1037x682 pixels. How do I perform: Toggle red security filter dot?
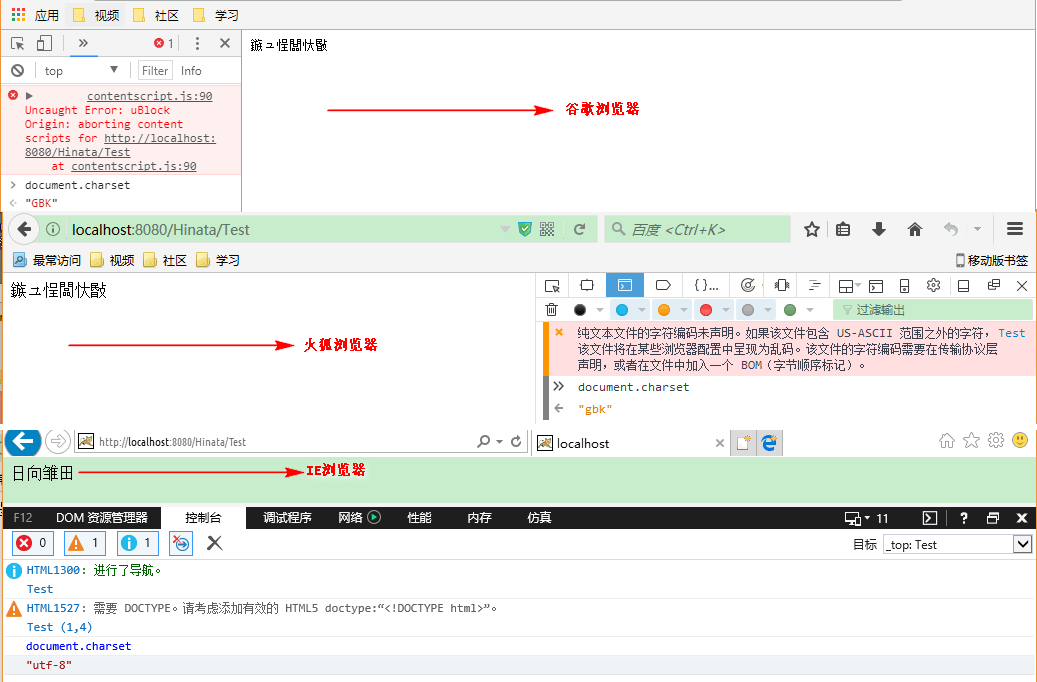click(706, 310)
